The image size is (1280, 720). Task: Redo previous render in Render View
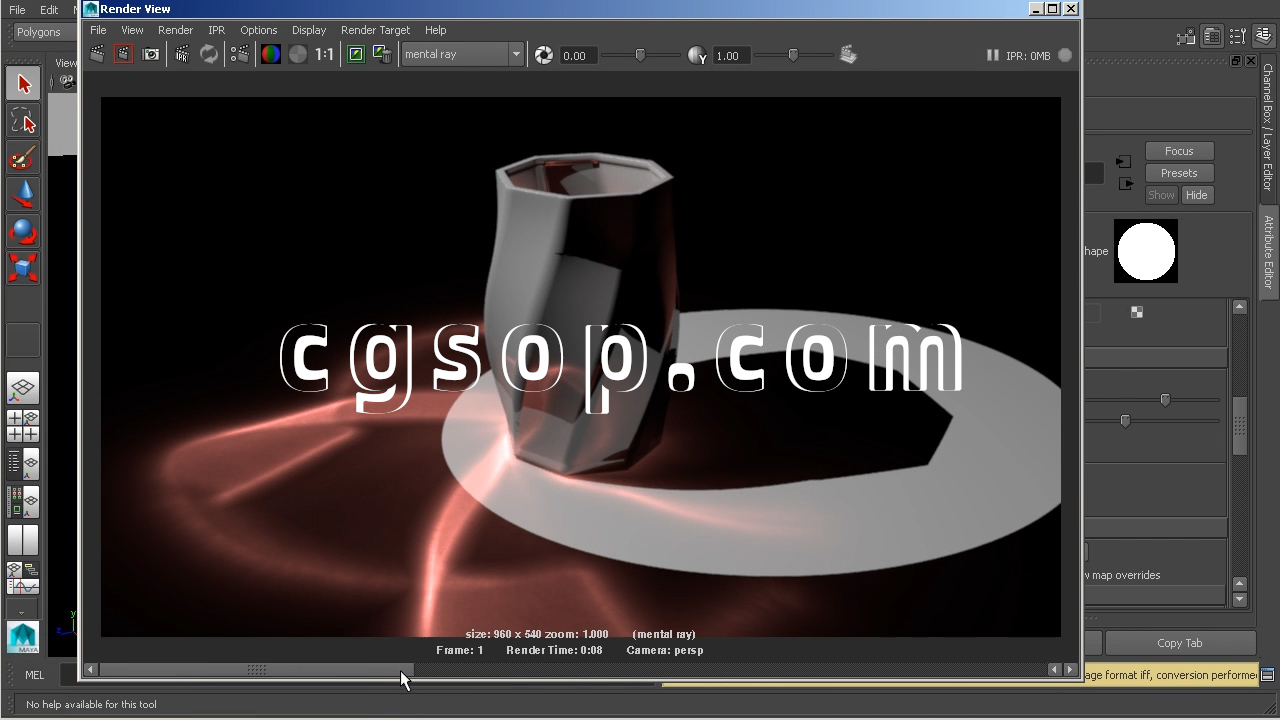coord(97,55)
